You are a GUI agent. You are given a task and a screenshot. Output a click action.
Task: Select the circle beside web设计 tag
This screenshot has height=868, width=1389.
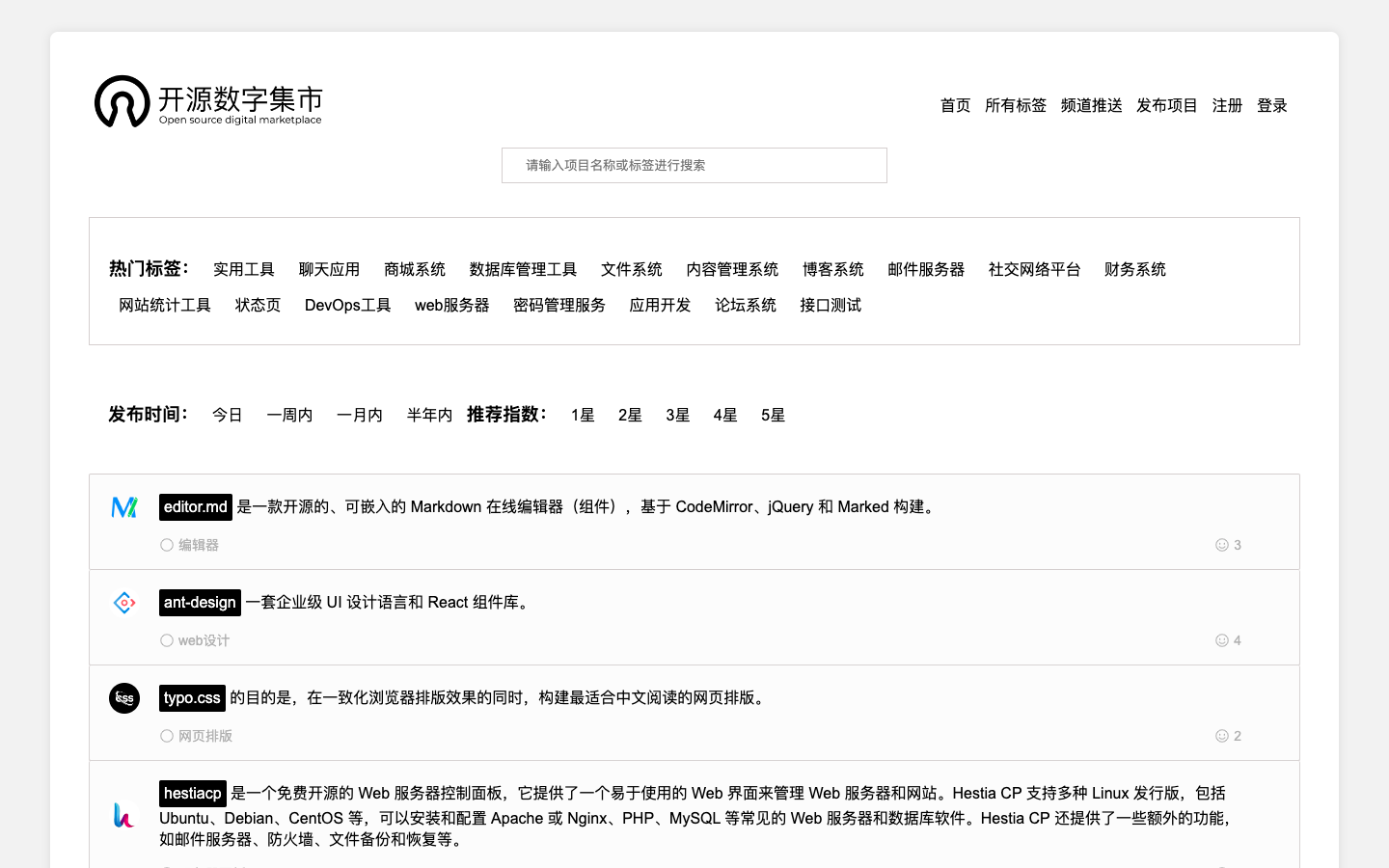(166, 639)
